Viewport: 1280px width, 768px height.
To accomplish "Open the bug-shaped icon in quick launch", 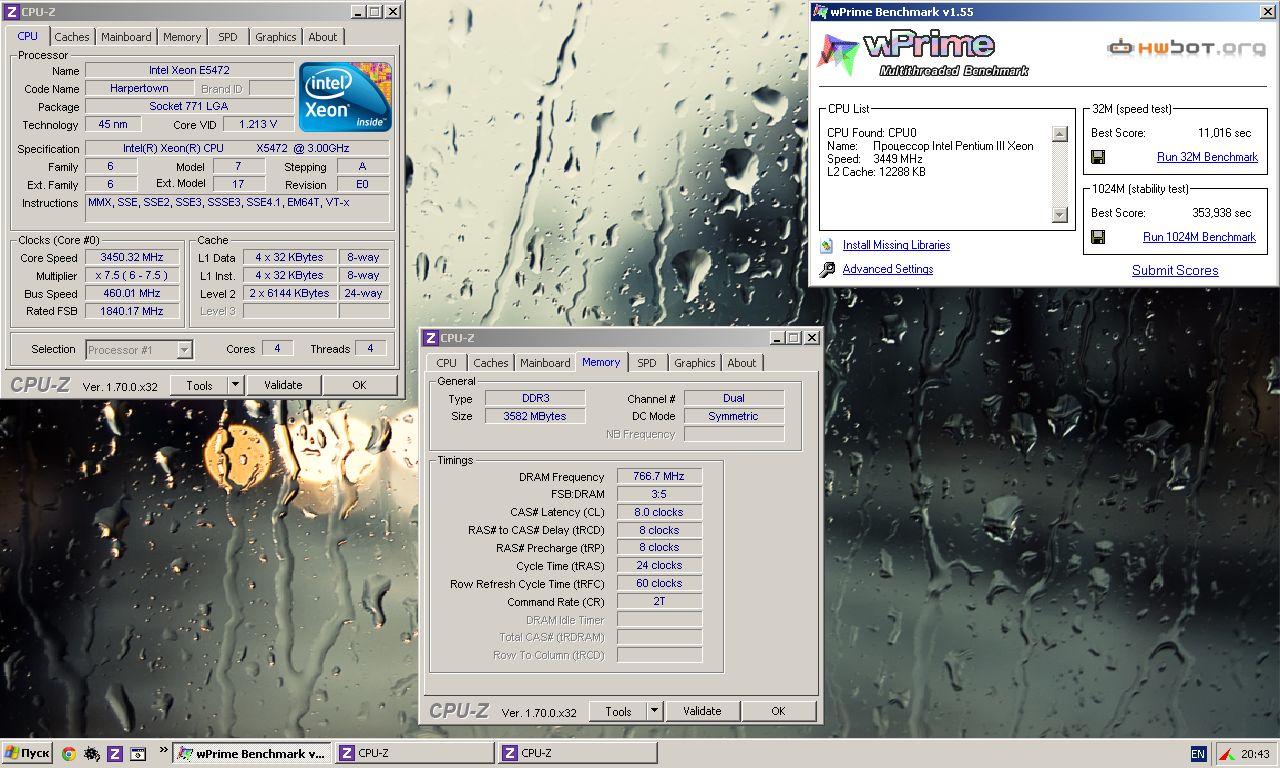I will pyautogui.click(x=92, y=754).
